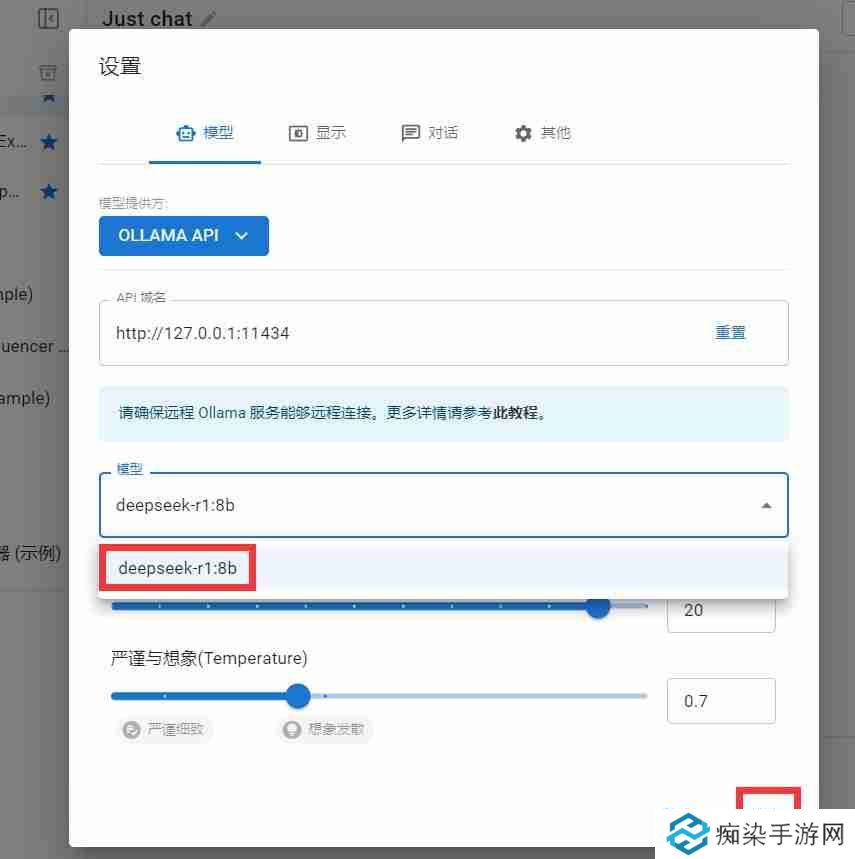Viewport: 855px width, 859px height.
Task: Switch to the 其他 tab
Action: tap(543, 132)
